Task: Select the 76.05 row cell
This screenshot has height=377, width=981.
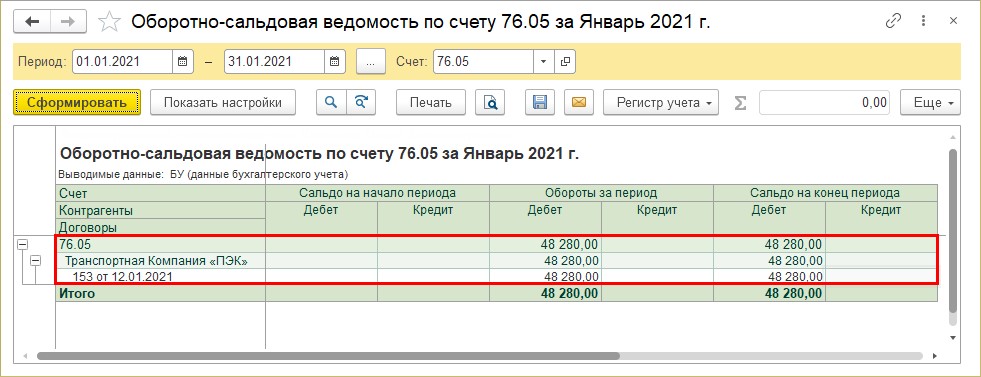Action: pyautogui.click(x=161, y=244)
